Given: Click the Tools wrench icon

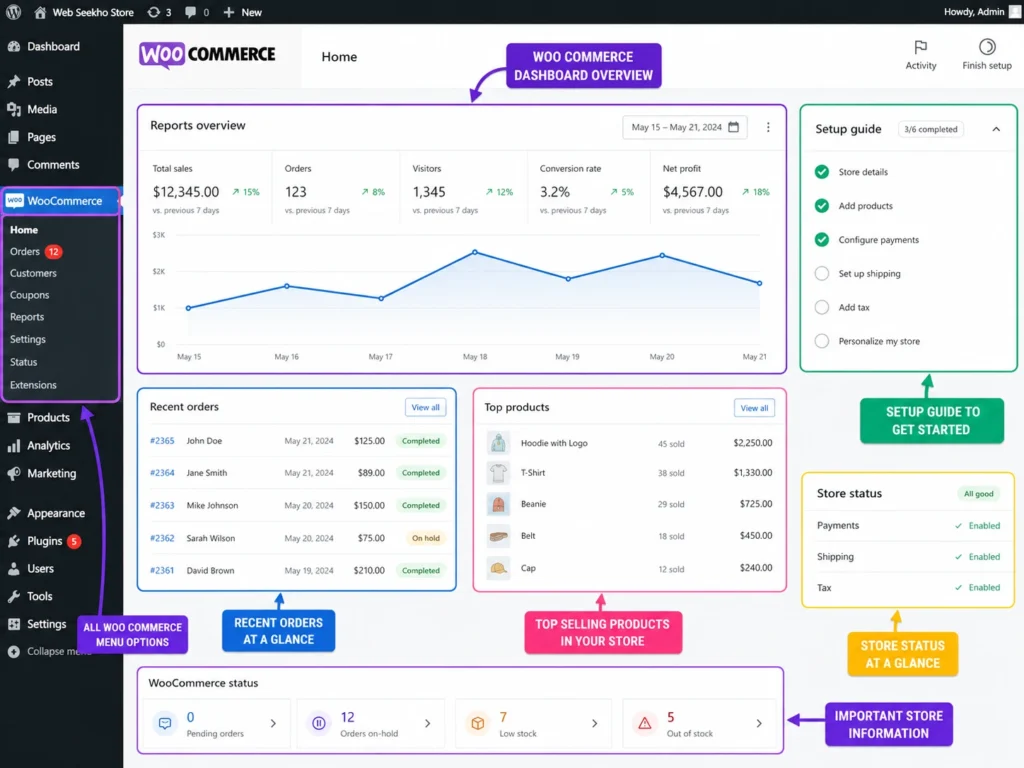Looking at the screenshot, I should coord(14,596).
